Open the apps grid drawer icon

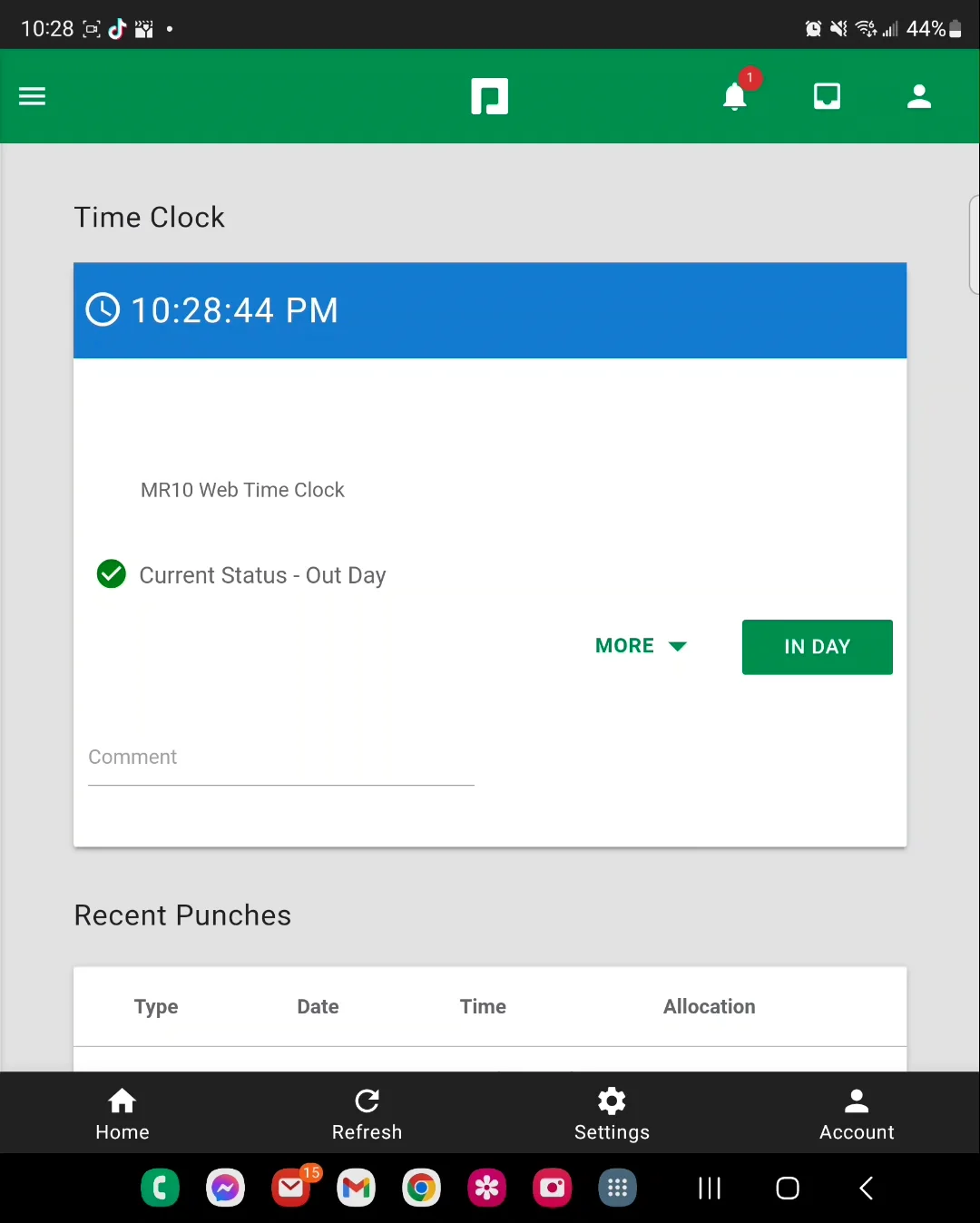[617, 1188]
